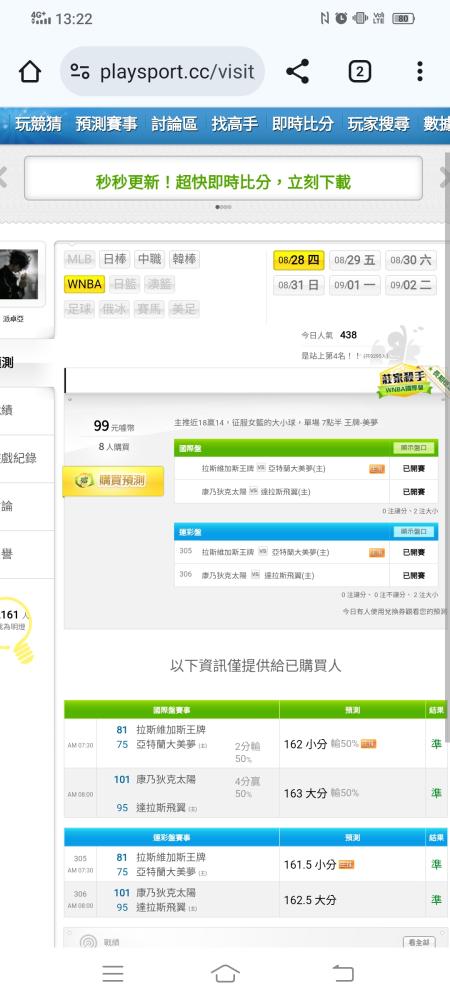450x1000 pixels.
Task: Tap the Android home button
Action: [225, 973]
